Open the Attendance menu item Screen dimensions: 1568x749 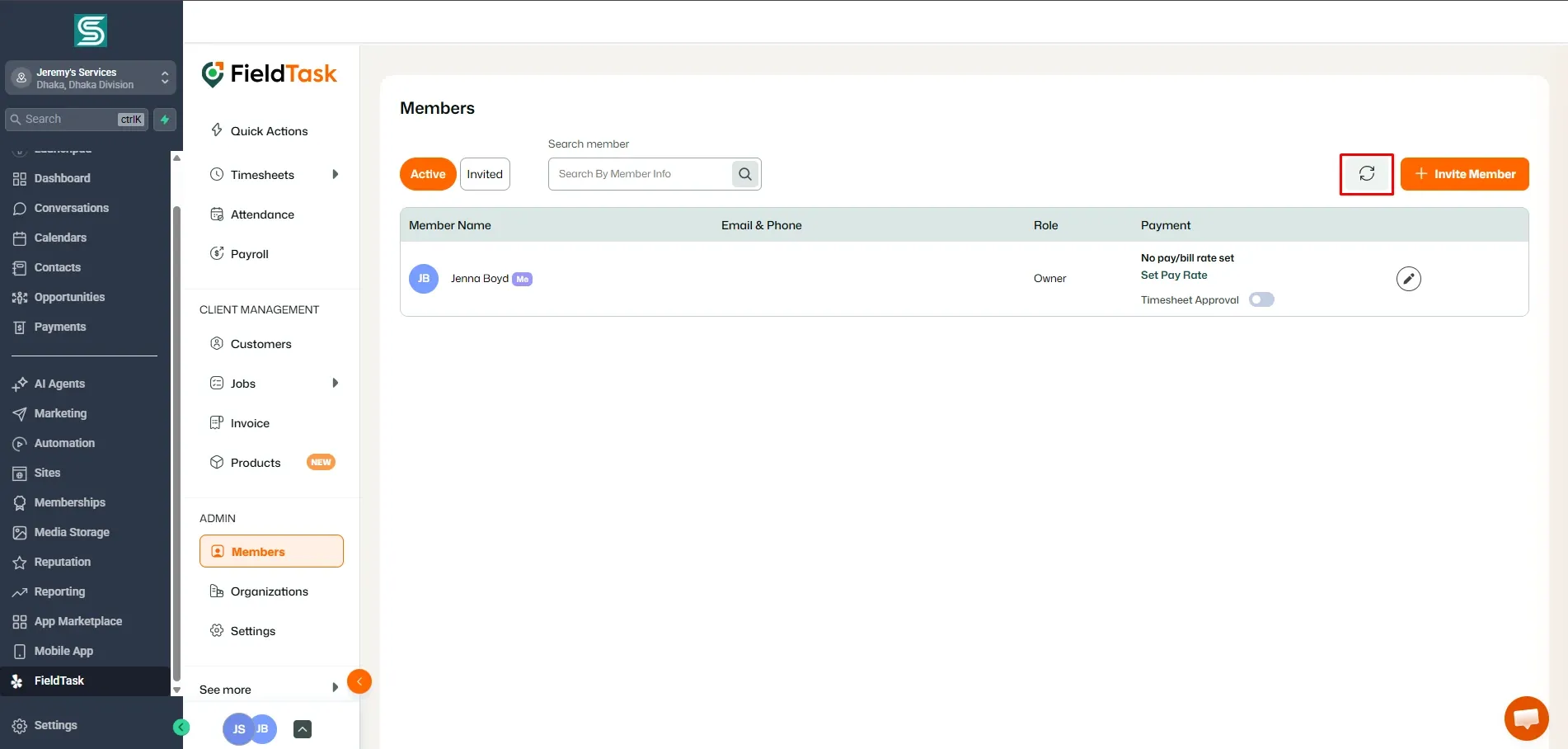(x=262, y=214)
